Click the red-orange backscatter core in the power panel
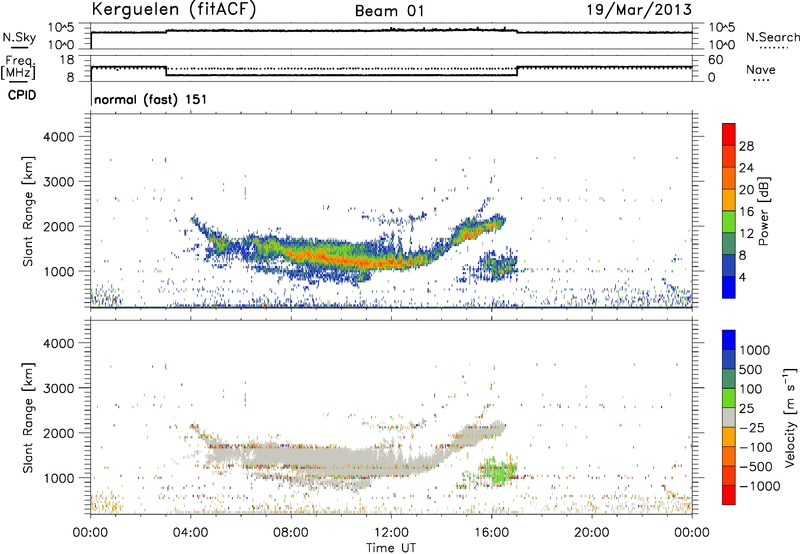The height and width of the screenshot is (554, 800). click(357, 260)
